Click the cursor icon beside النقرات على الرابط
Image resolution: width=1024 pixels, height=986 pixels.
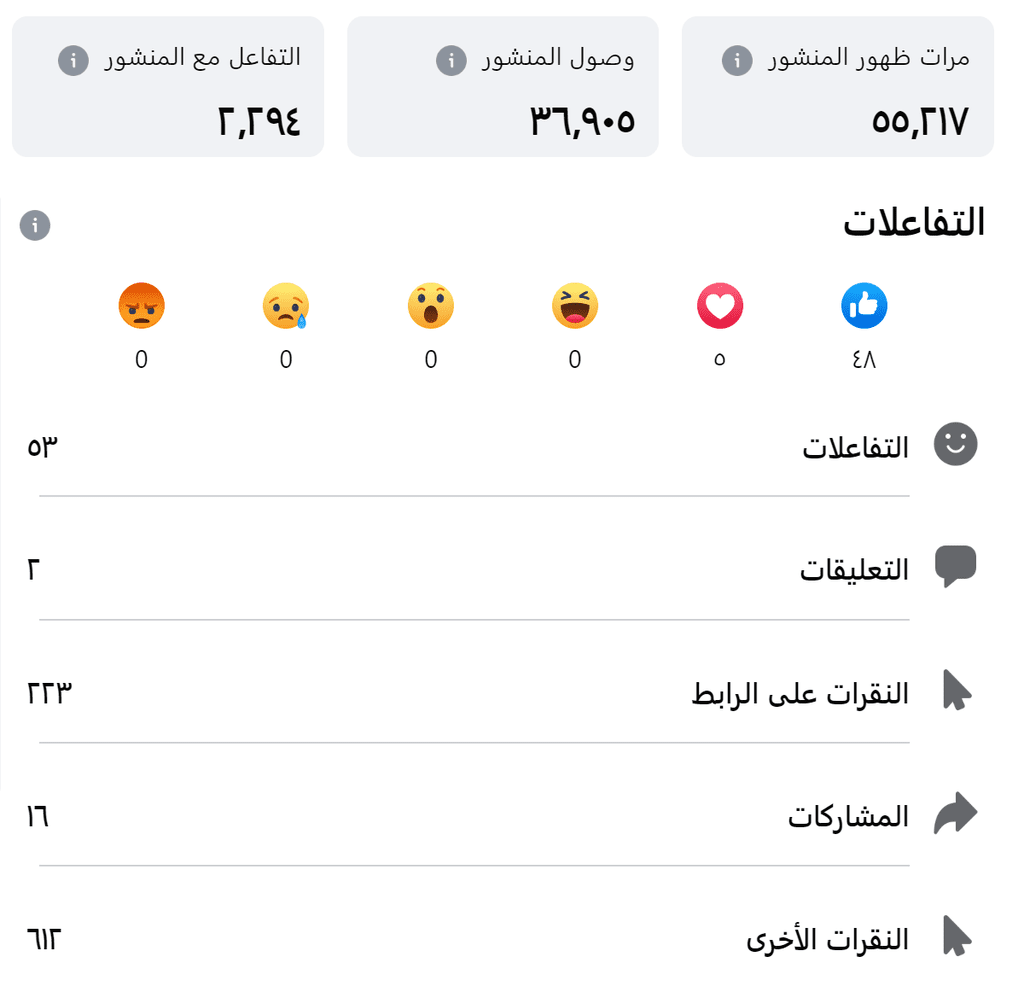957,690
